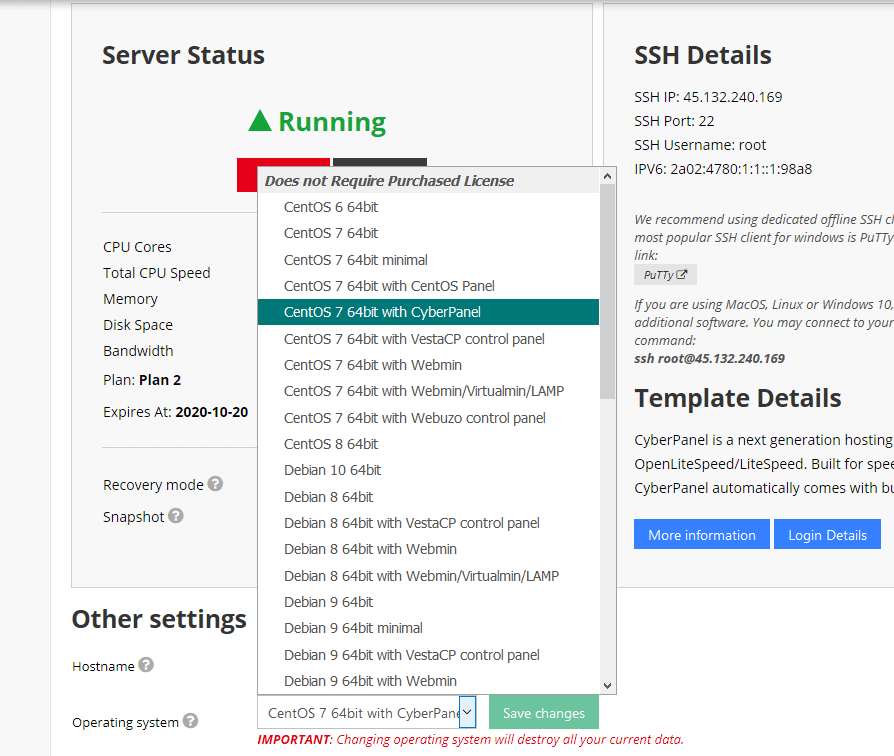
Task: Choose Debian 8 with Webmin/Virtualmin/LAMP
Action: [x=428, y=576]
